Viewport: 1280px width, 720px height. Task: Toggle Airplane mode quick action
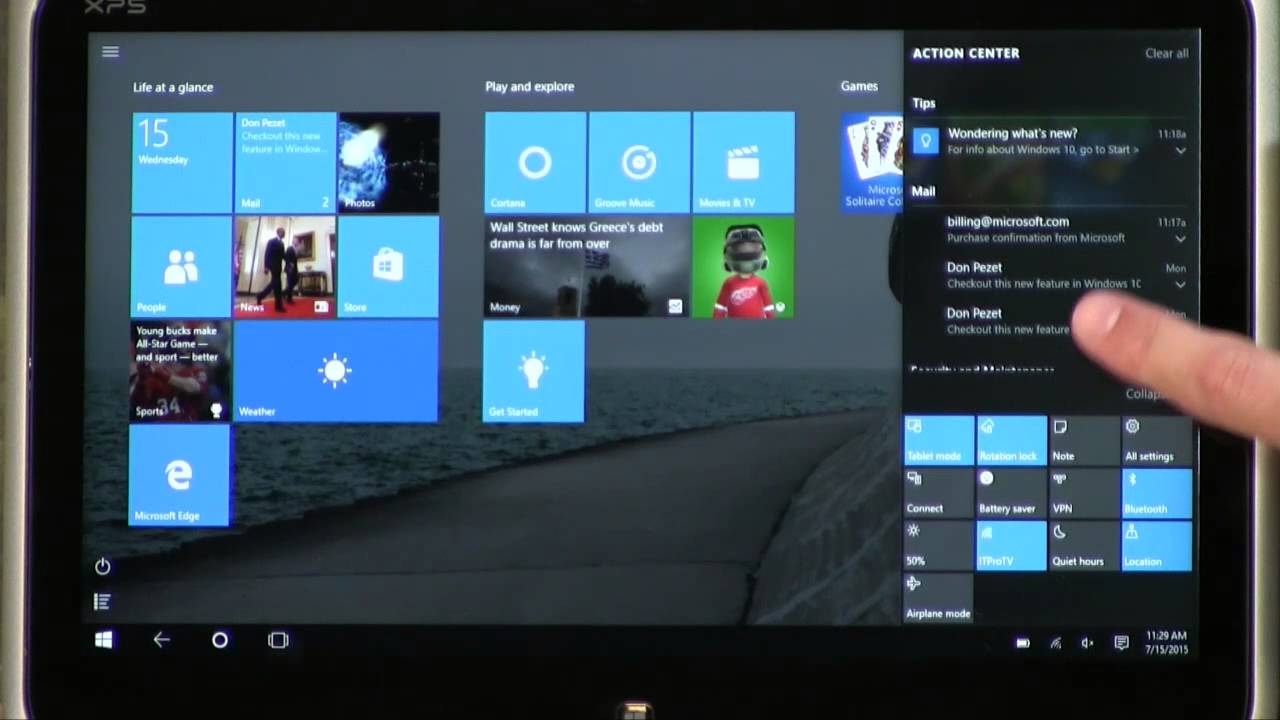pos(939,599)
